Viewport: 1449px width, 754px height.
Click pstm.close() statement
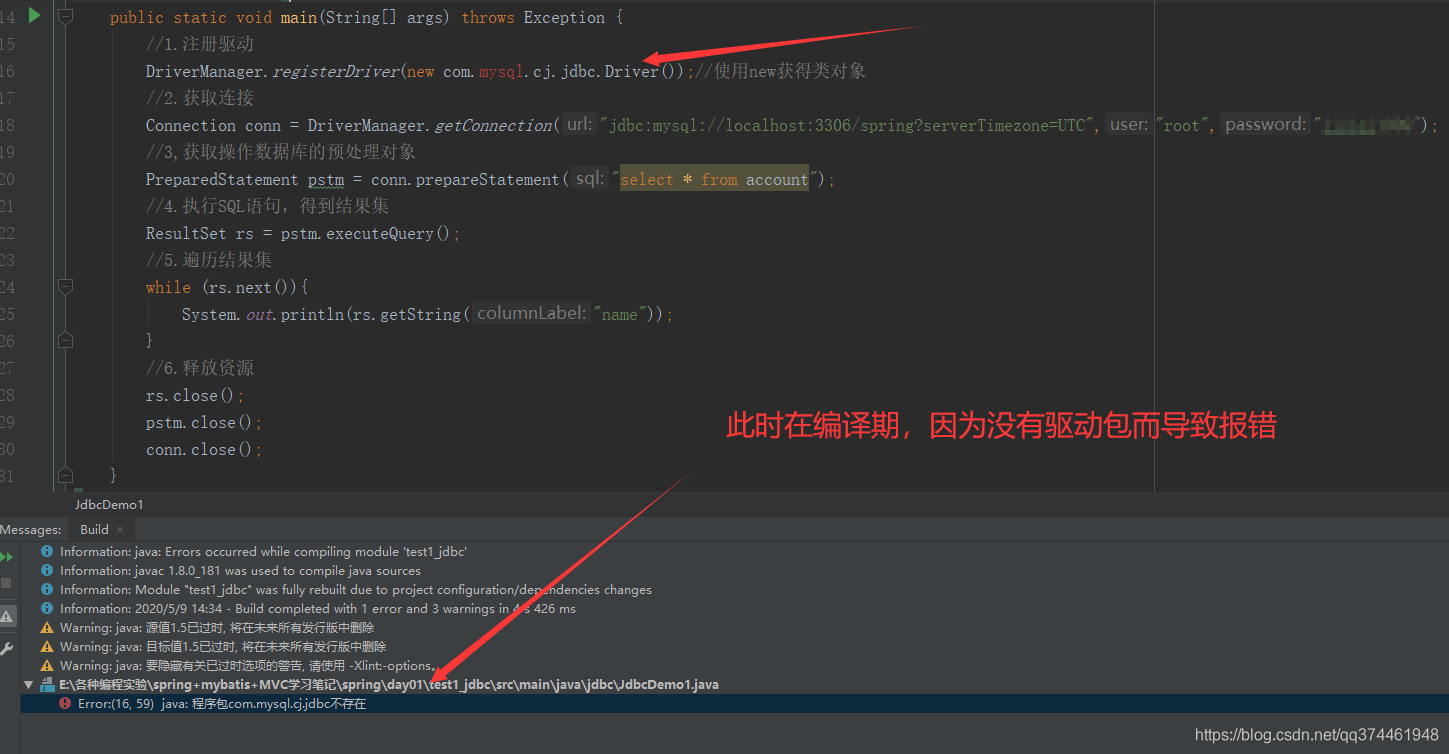203,423
